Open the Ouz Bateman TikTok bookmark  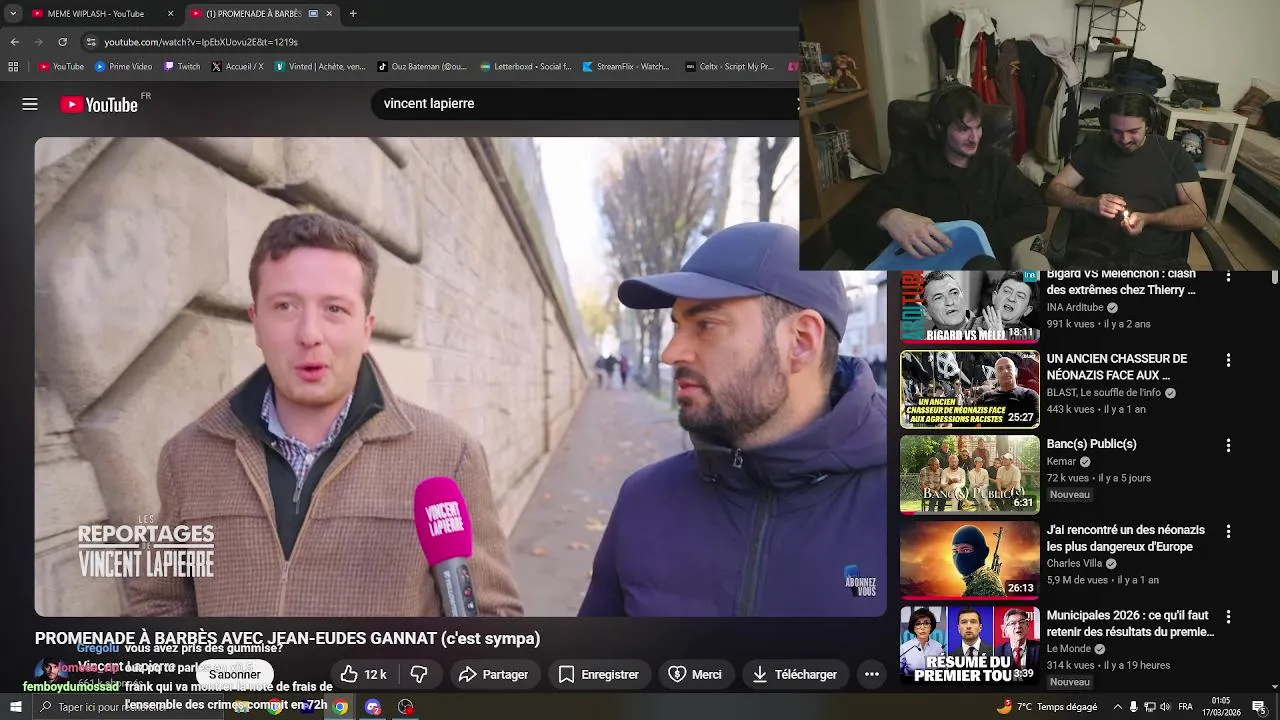click(x=422, y=67)
